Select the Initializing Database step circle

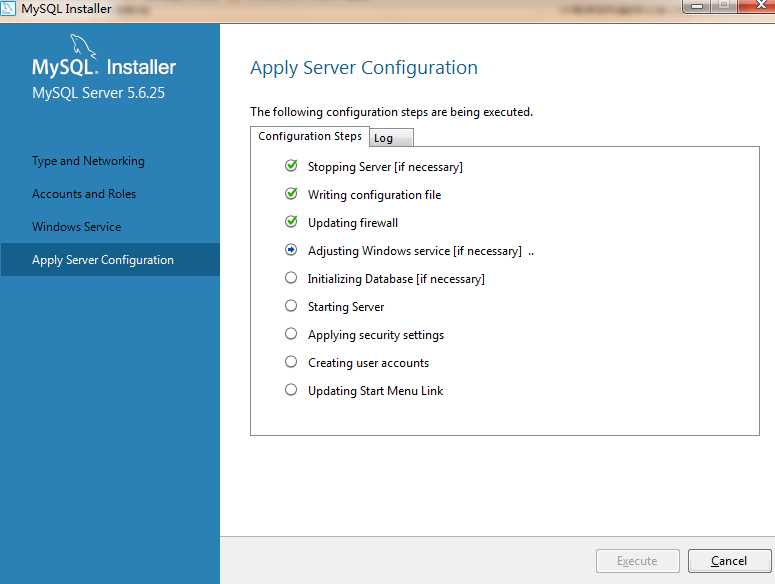291,278
